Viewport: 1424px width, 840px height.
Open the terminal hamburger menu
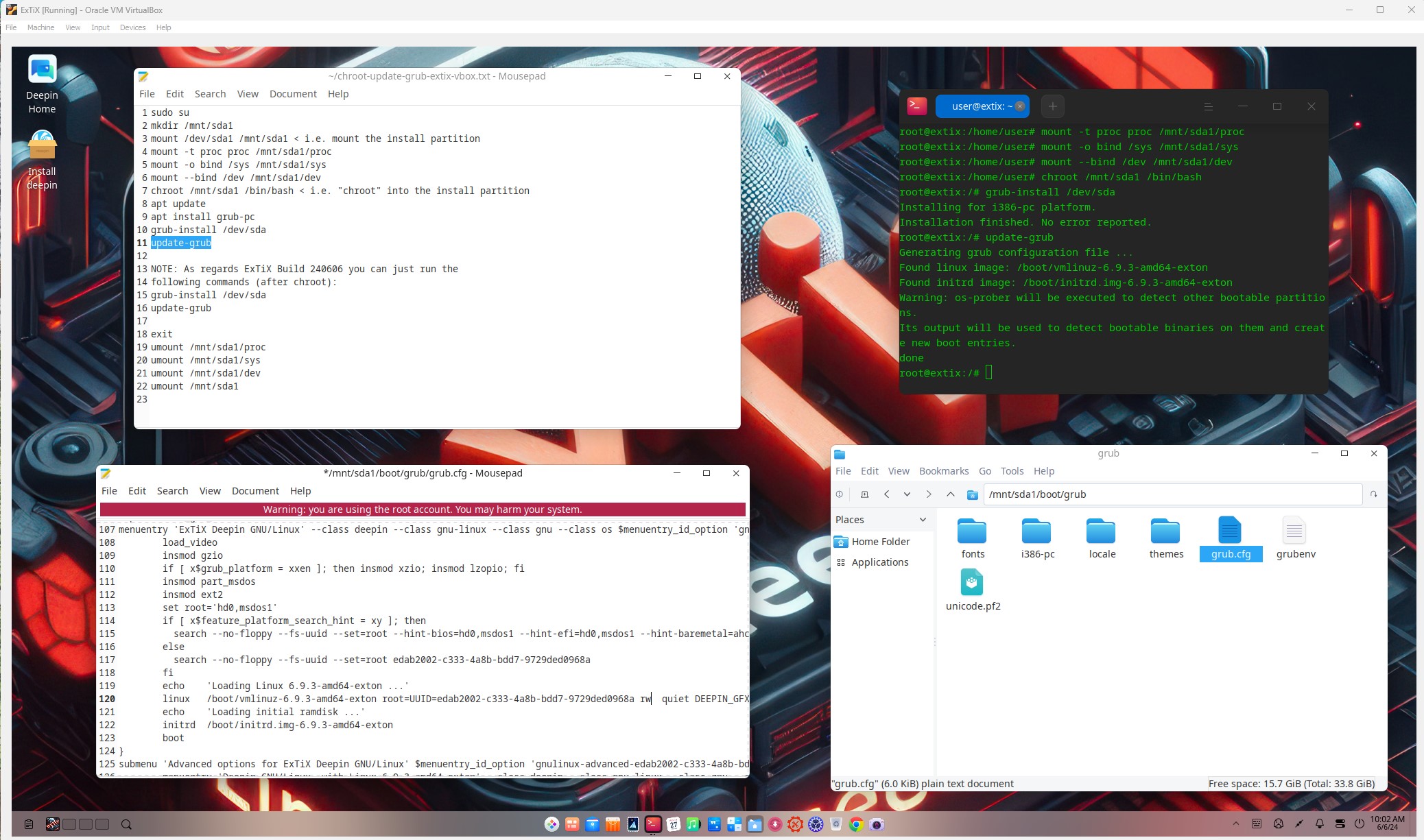pos(1208,106)
